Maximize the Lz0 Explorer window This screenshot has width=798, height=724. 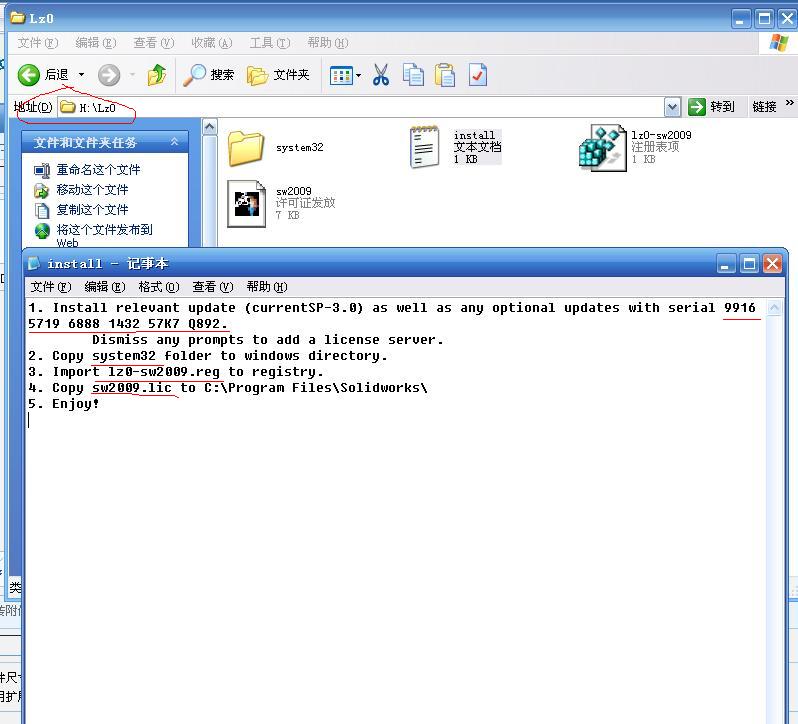tap(764, 19)
